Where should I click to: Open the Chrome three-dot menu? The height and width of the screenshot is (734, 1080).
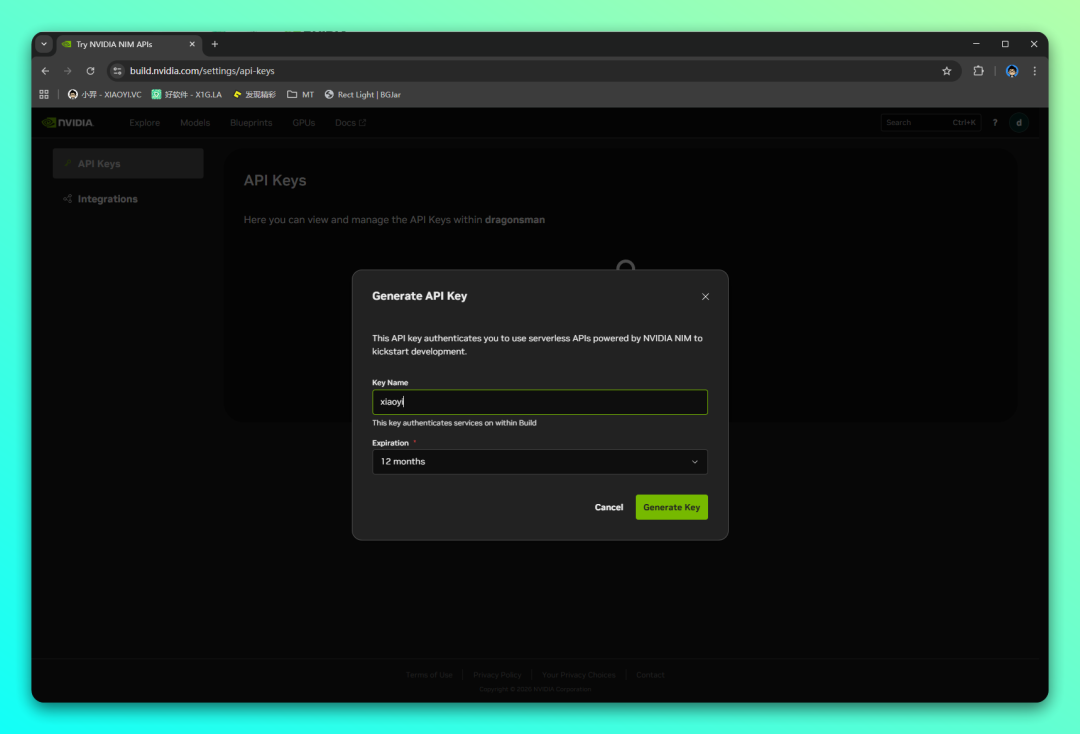1034,71
